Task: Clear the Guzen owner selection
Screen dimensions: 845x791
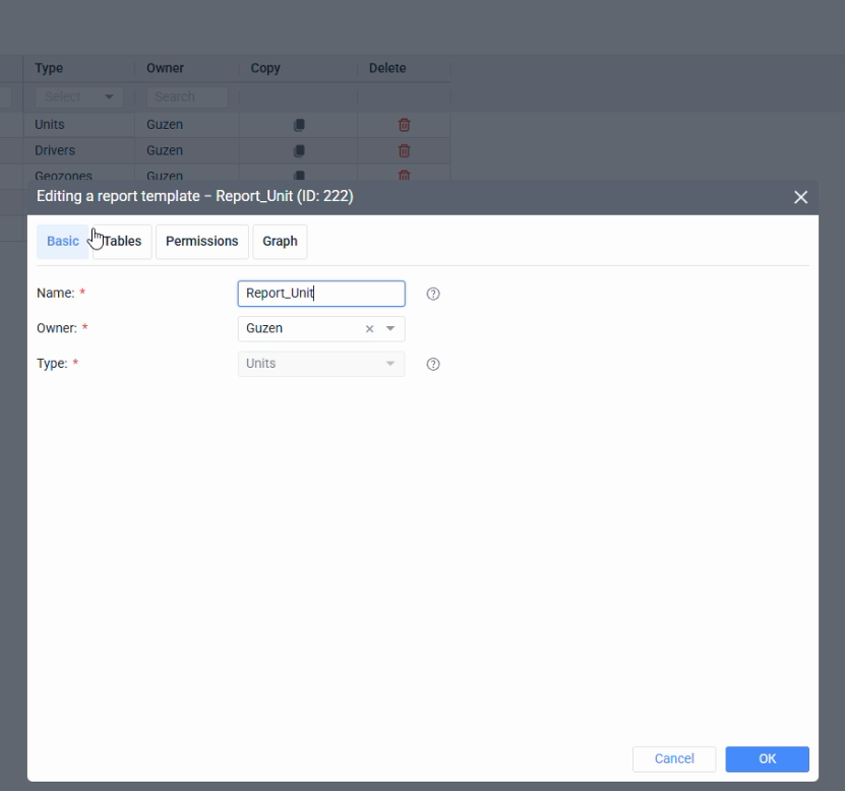Action: [x=369, y=329]
